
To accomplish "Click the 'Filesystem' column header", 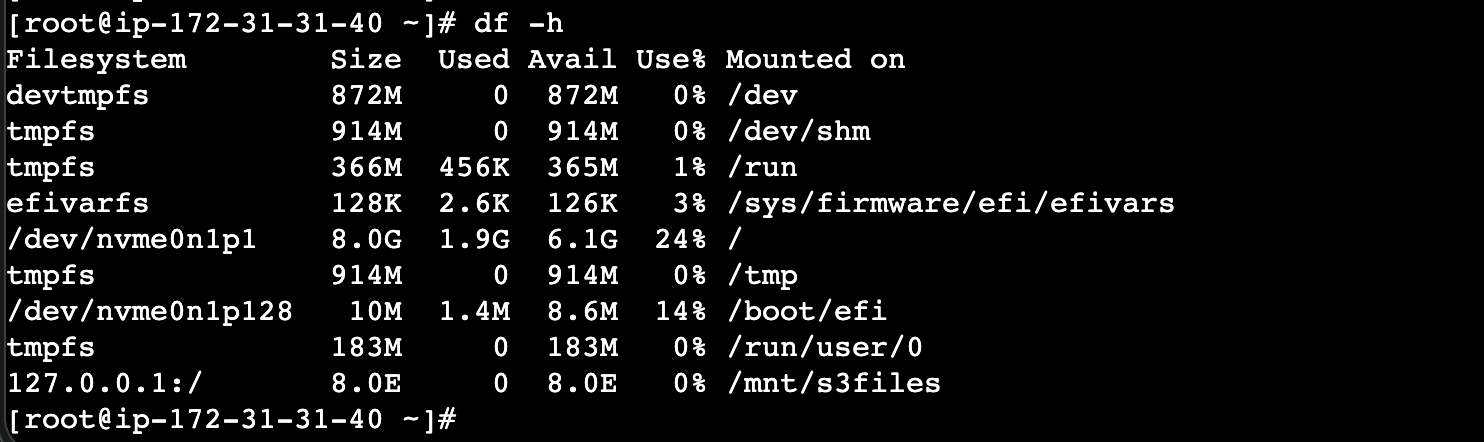I will tap(96, 60).
